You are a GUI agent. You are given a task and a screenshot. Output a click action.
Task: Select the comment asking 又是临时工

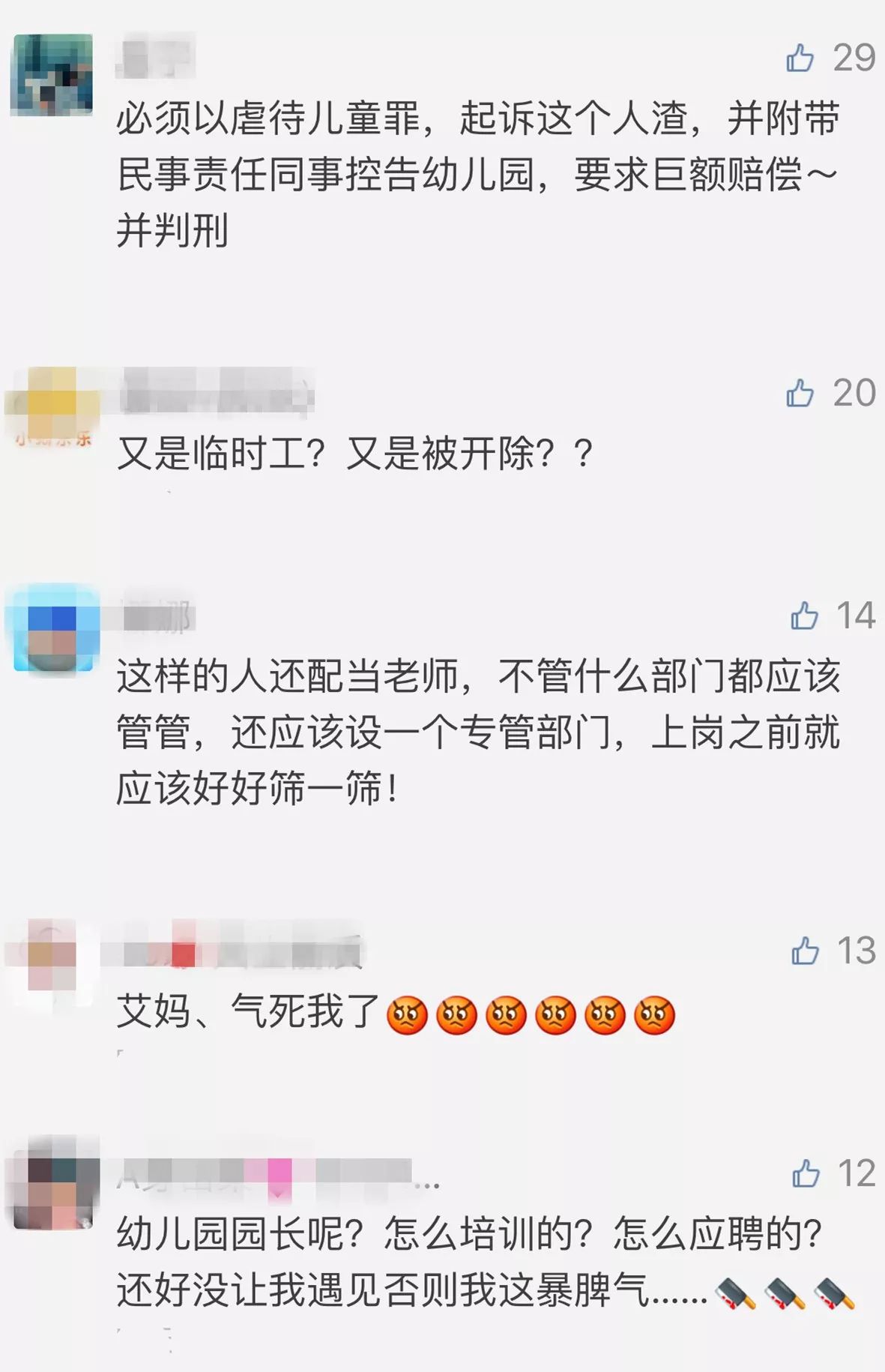355,454
